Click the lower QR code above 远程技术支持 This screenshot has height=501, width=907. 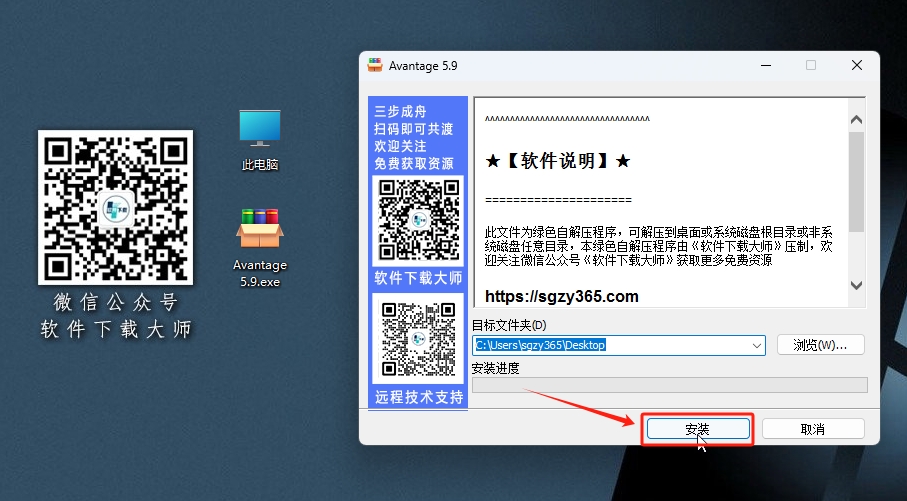tap(418, 338)
